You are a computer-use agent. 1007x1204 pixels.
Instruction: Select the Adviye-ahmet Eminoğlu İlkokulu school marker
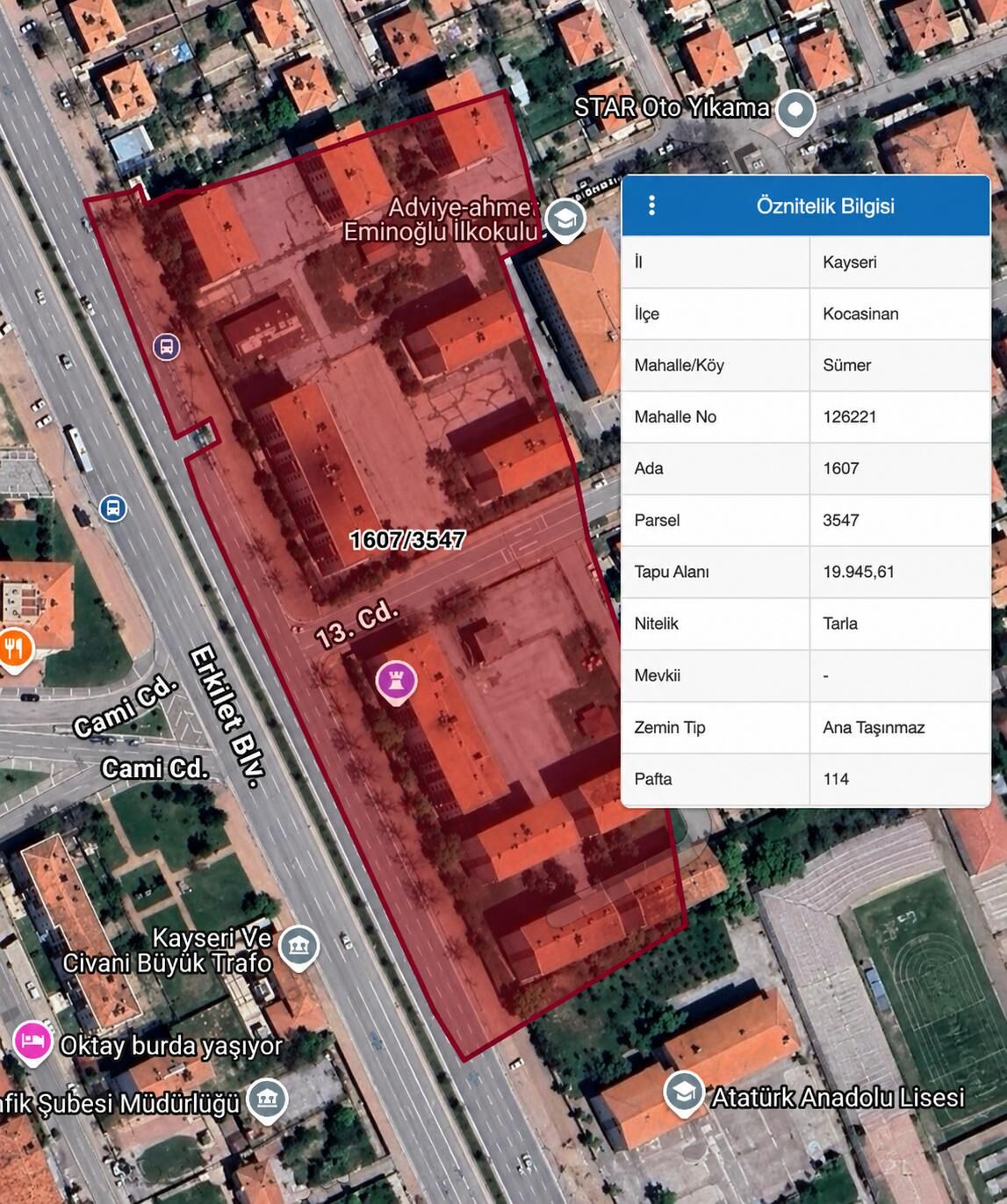[x=565, y=219]
